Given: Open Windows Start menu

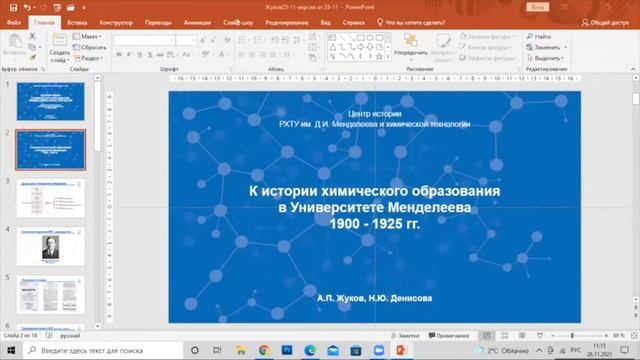Looking at the screenshot, I should [x=11, y=350].
